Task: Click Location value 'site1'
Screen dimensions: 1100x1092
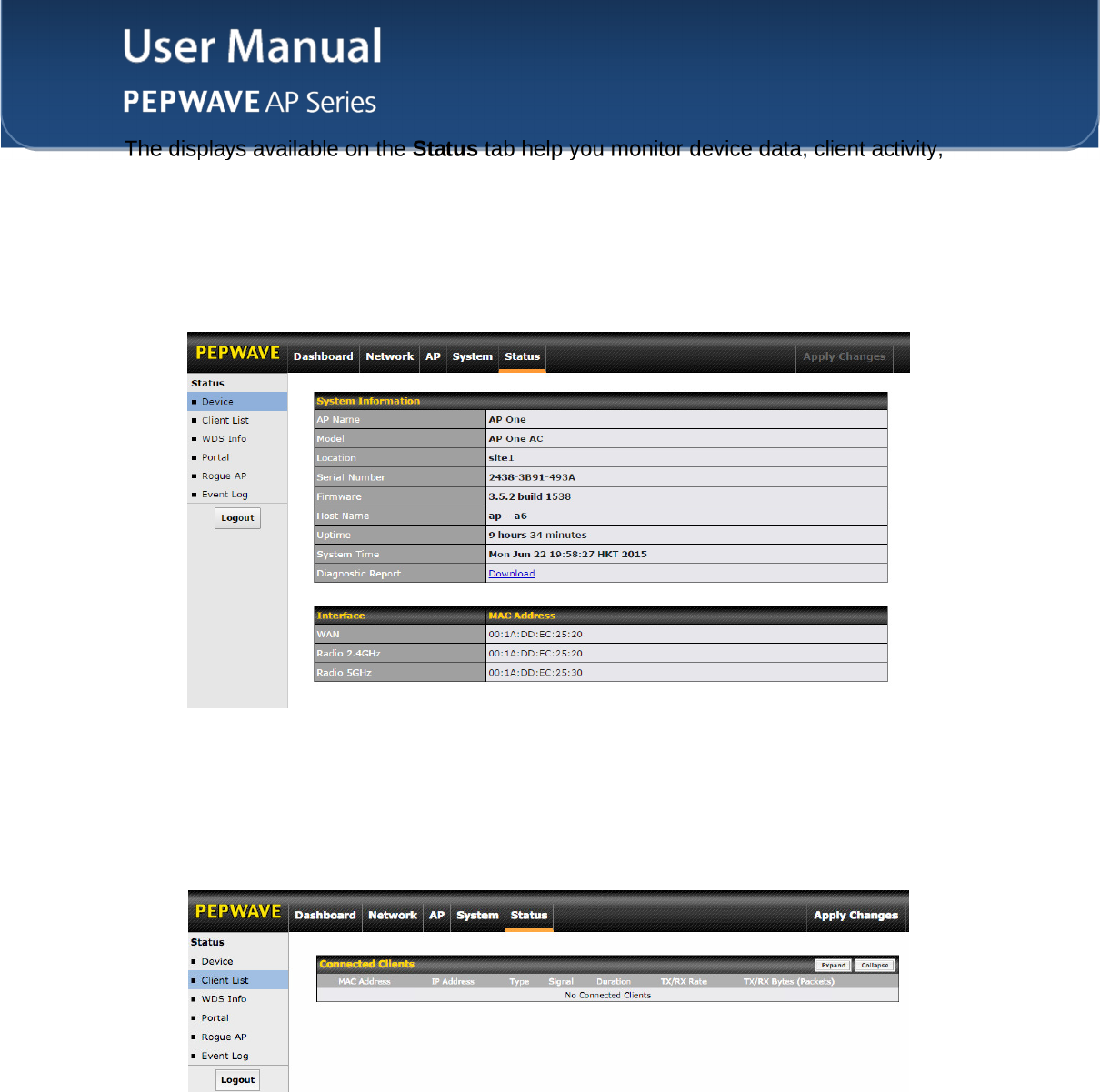Action: (x=501, y=458)
